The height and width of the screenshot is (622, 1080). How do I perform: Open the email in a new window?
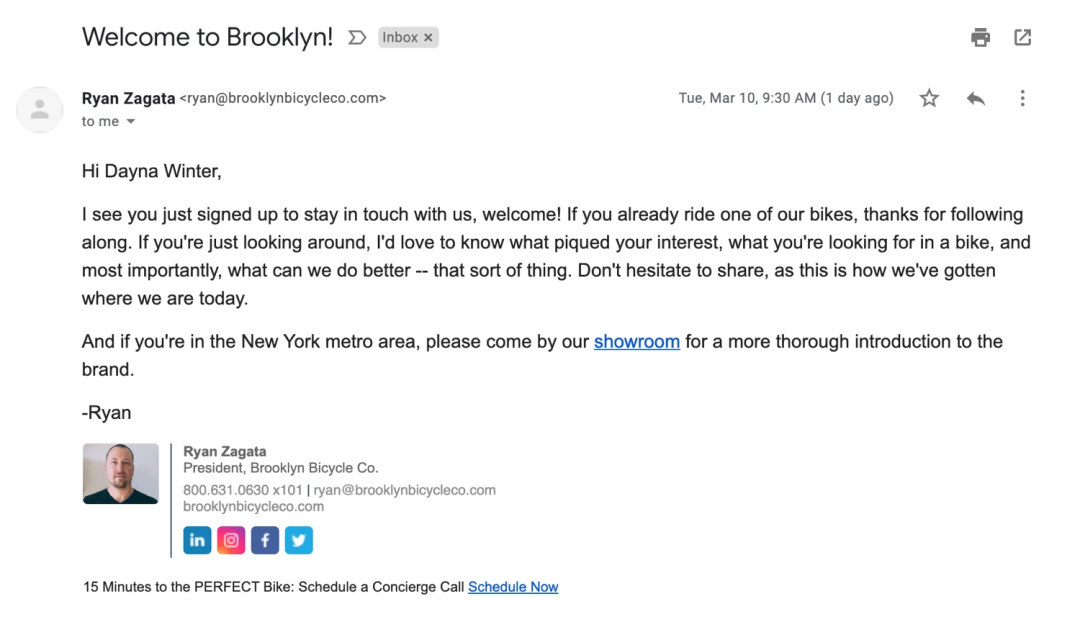(x=1022, y=38)
